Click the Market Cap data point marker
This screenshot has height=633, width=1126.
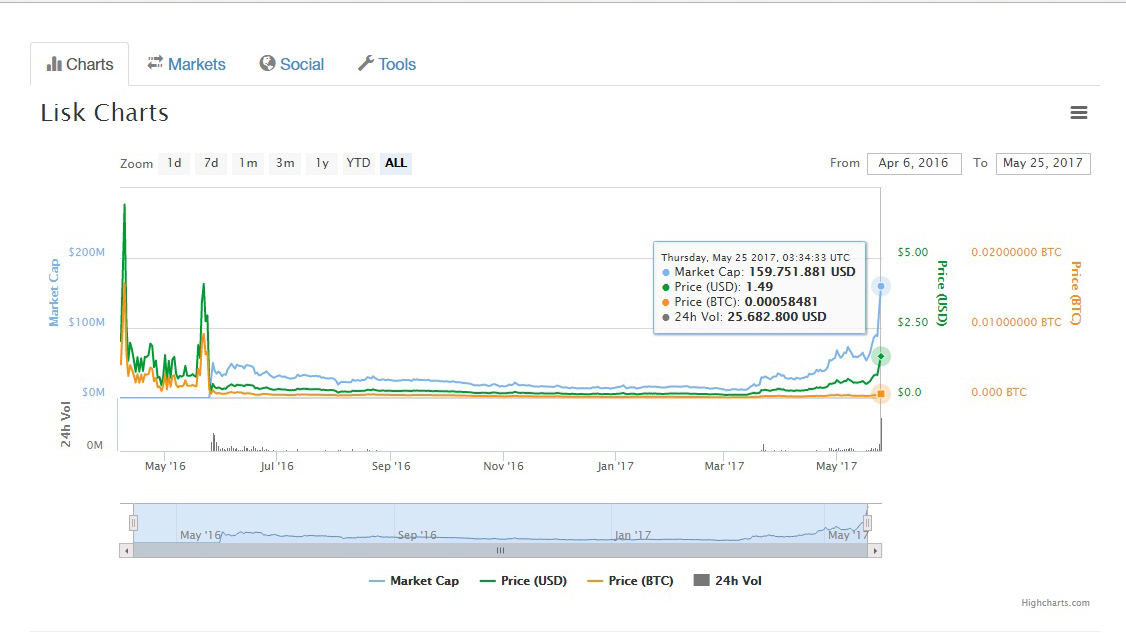(x=881, y=287)
